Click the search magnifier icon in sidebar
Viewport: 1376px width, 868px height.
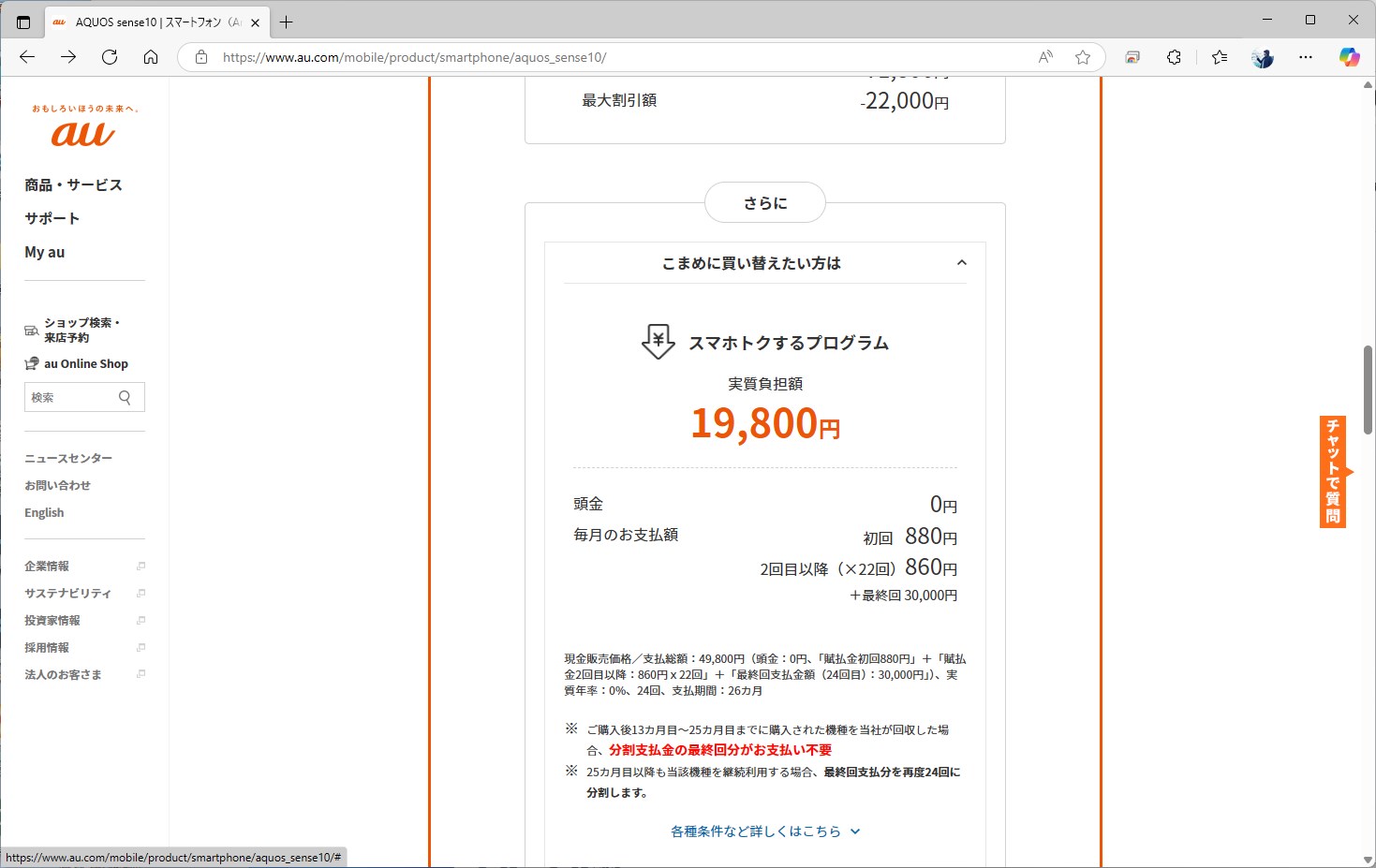(125, 397)
